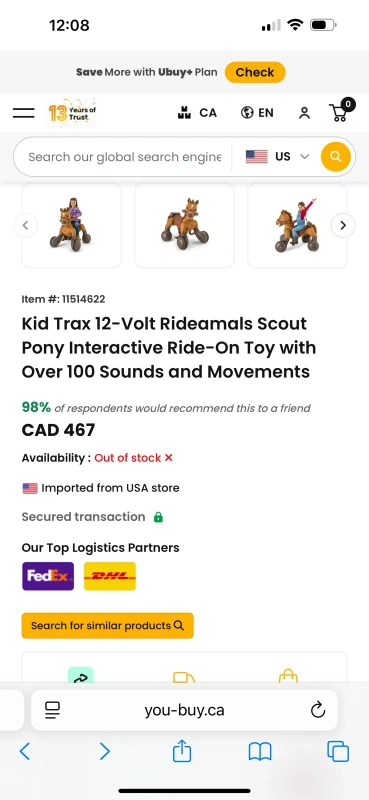This screenshot has height=800, width=369.
Task: Change delivery country CA selector
Action: click(197, 113)
